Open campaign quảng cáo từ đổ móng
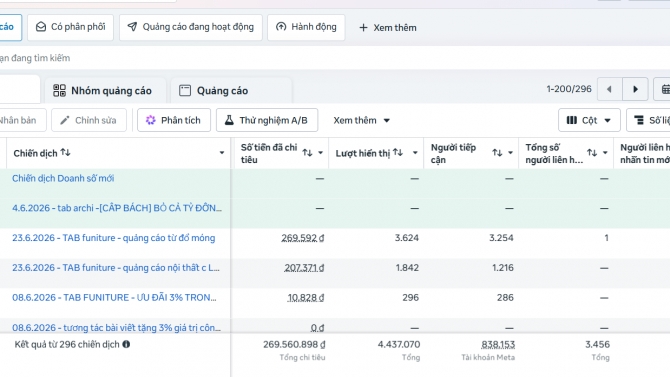Image resolution: width=670 pixels, height=377 pixels. [114, 238]
